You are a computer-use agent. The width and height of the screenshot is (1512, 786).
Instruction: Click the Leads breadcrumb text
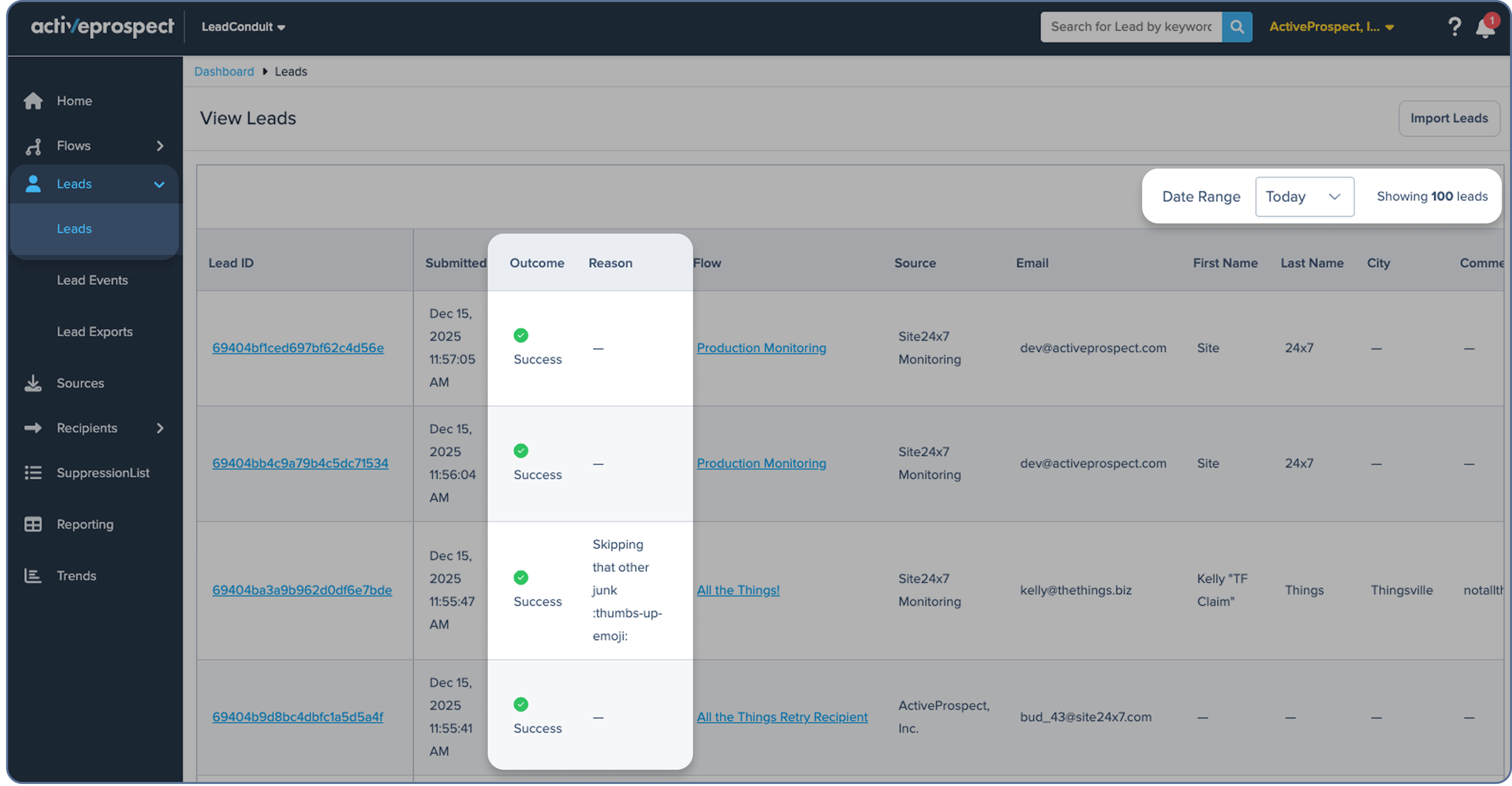point(291,72)
